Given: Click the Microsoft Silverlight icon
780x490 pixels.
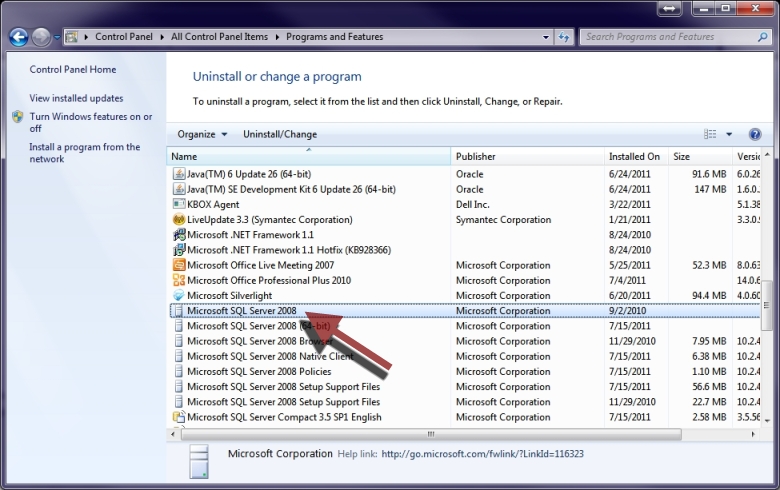Looking at the screenshot, I should [x=179, y=295].
